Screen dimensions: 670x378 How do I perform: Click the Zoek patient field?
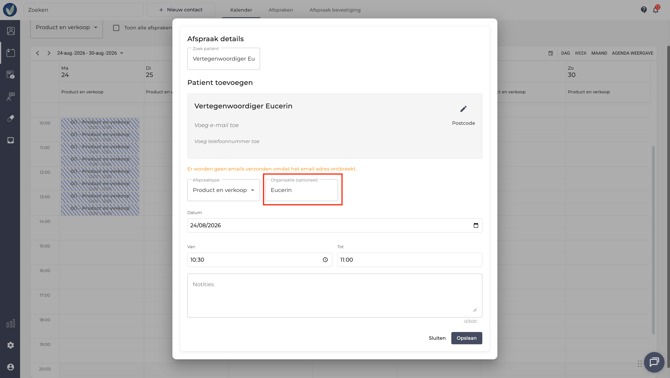tap(223, 59)
